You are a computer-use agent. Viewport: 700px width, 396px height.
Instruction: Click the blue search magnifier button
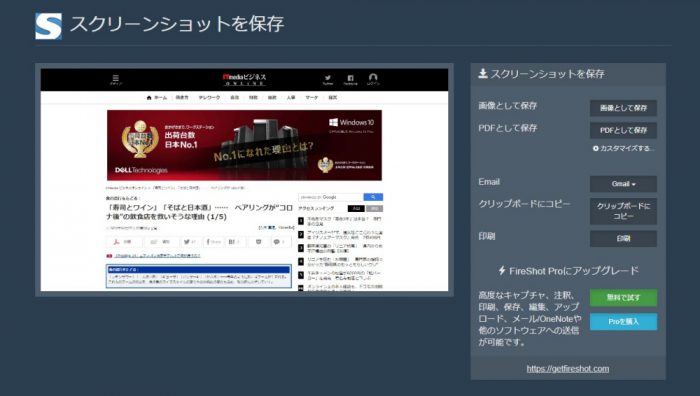(373, 197)
